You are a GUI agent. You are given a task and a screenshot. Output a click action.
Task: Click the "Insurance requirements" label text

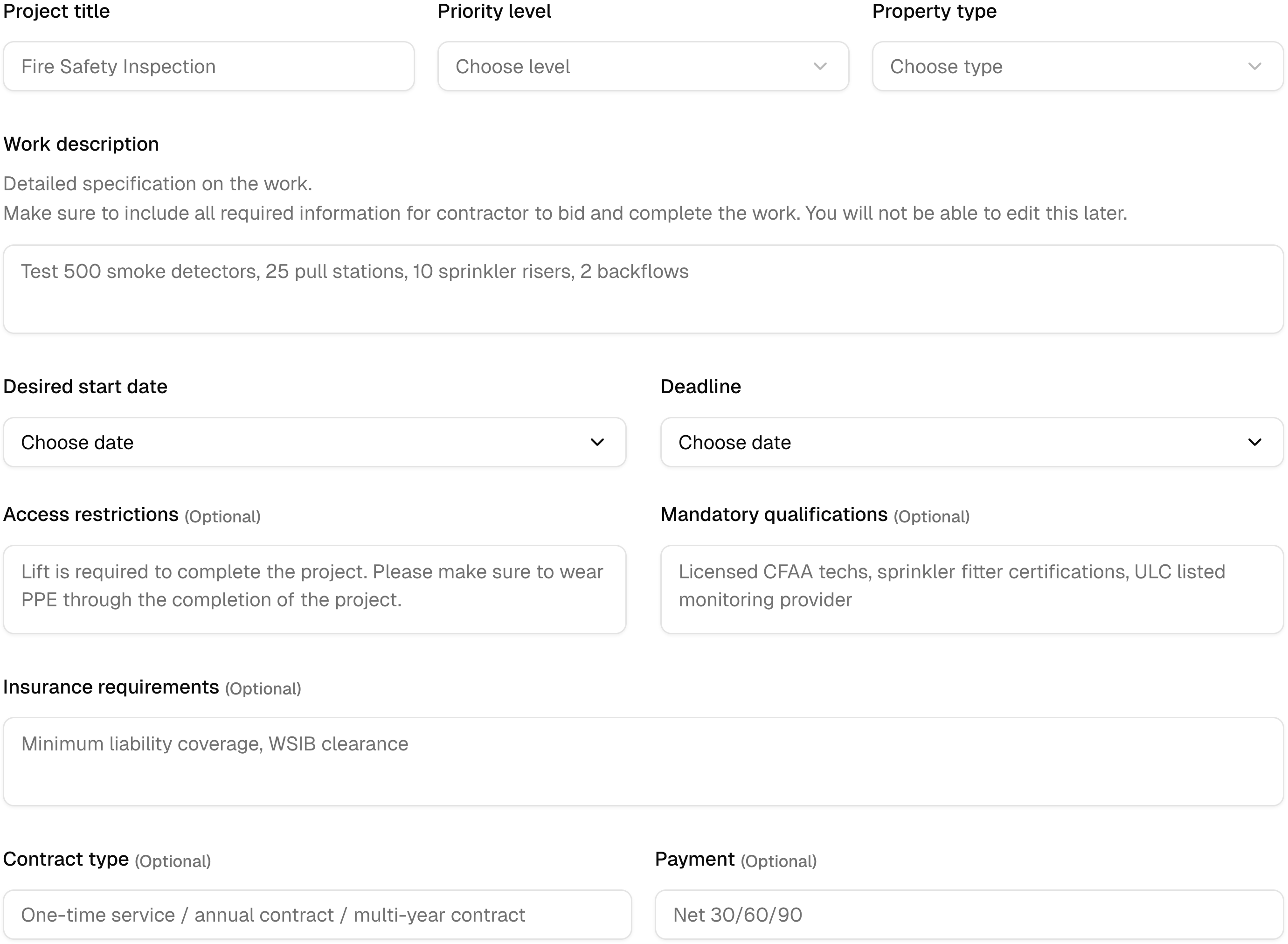pos(111,687)
